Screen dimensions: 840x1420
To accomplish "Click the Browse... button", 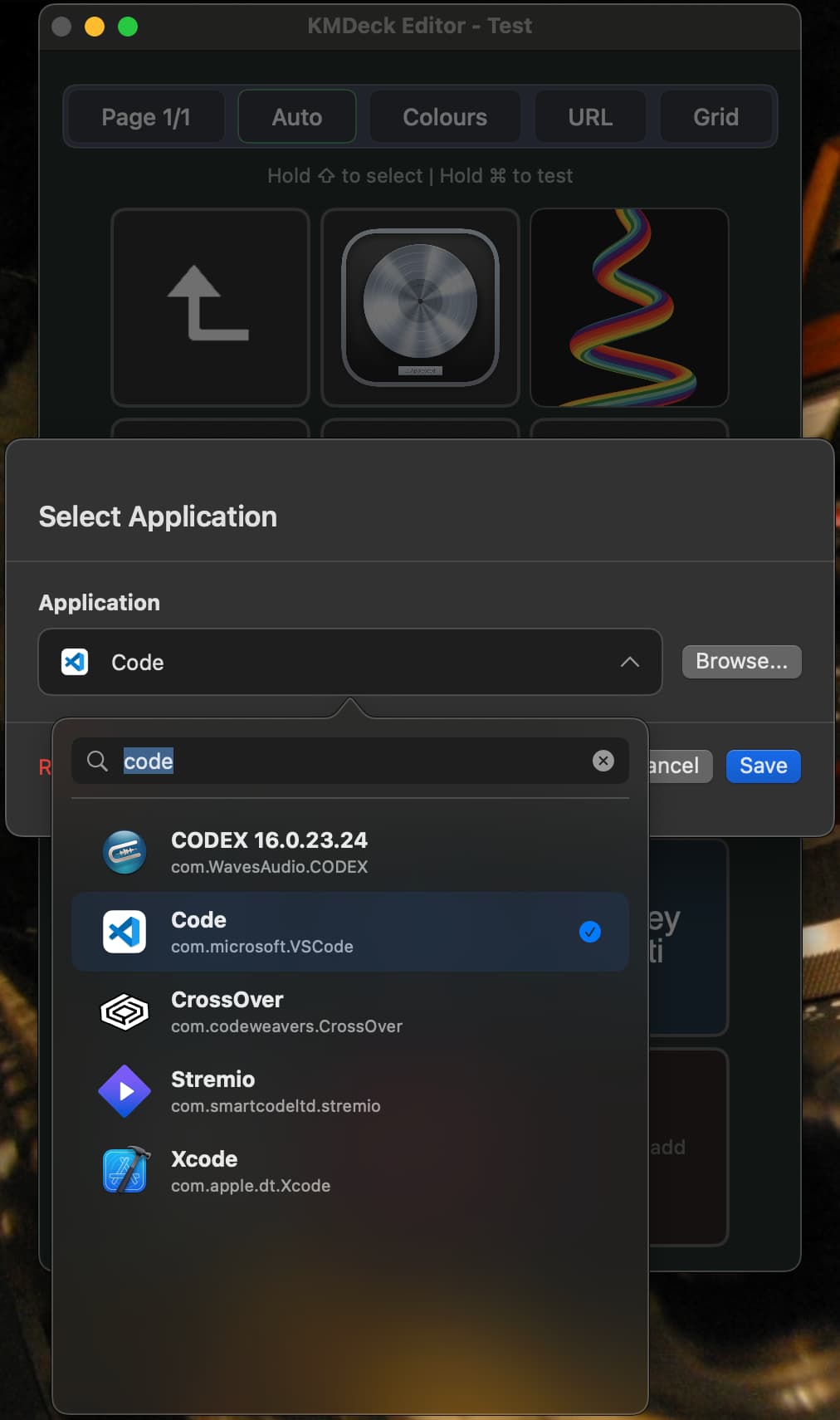I will [741, 661].
